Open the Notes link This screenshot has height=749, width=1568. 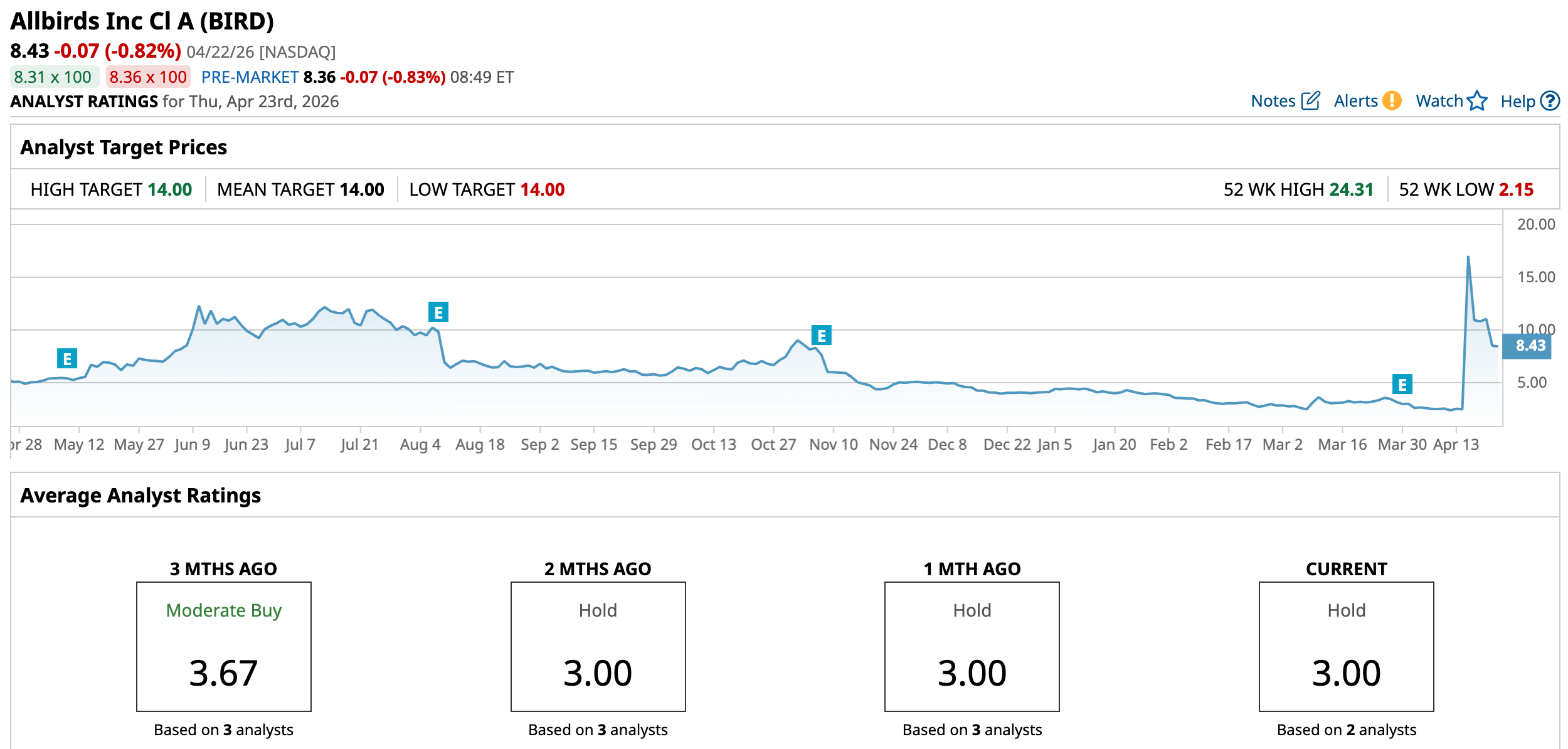pyautogui.click(x=1273, y=101)
